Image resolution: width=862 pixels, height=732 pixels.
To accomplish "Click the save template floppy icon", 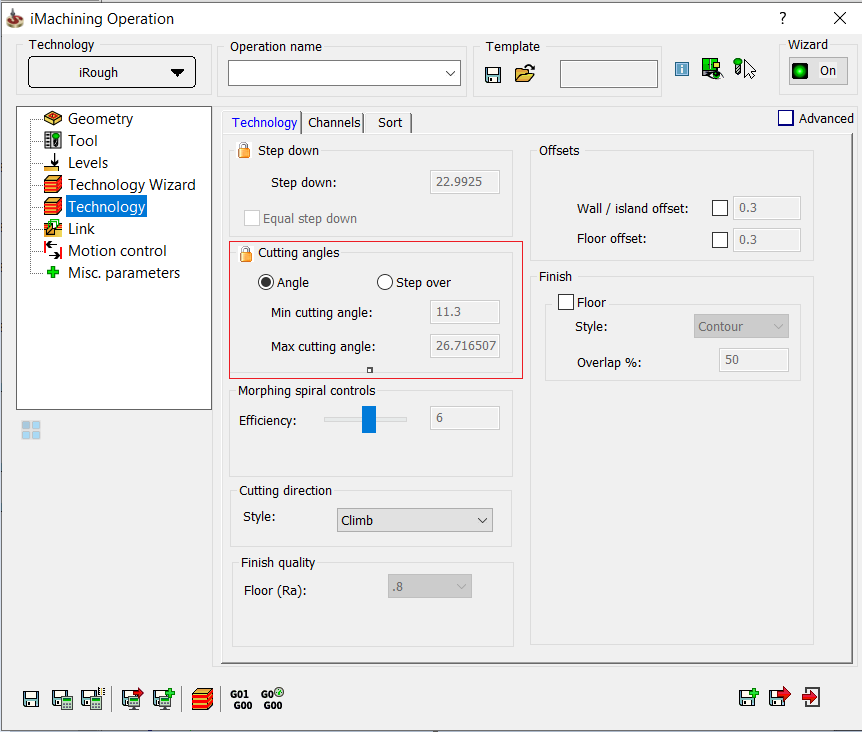I will 493,75.
